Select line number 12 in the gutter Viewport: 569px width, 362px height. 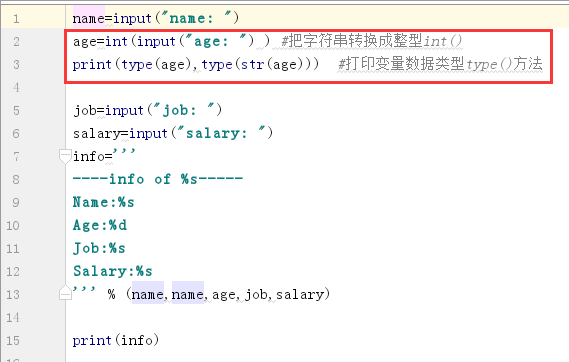pyautogui.click(x=13, y=271)
